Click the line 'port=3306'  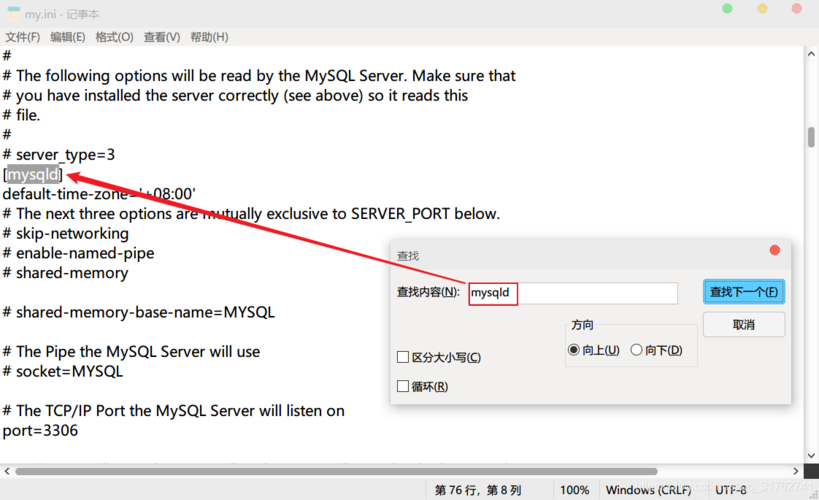pos(40,431)
